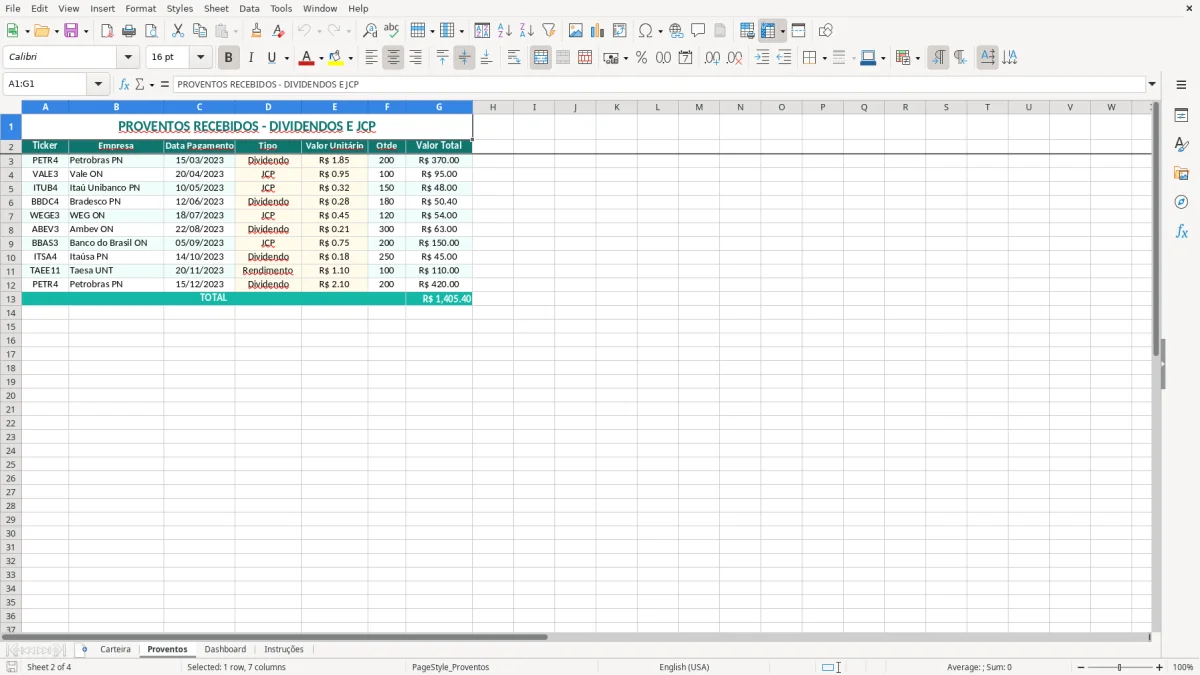
Task: Sort descending Z to A icon
Action: 527,31
